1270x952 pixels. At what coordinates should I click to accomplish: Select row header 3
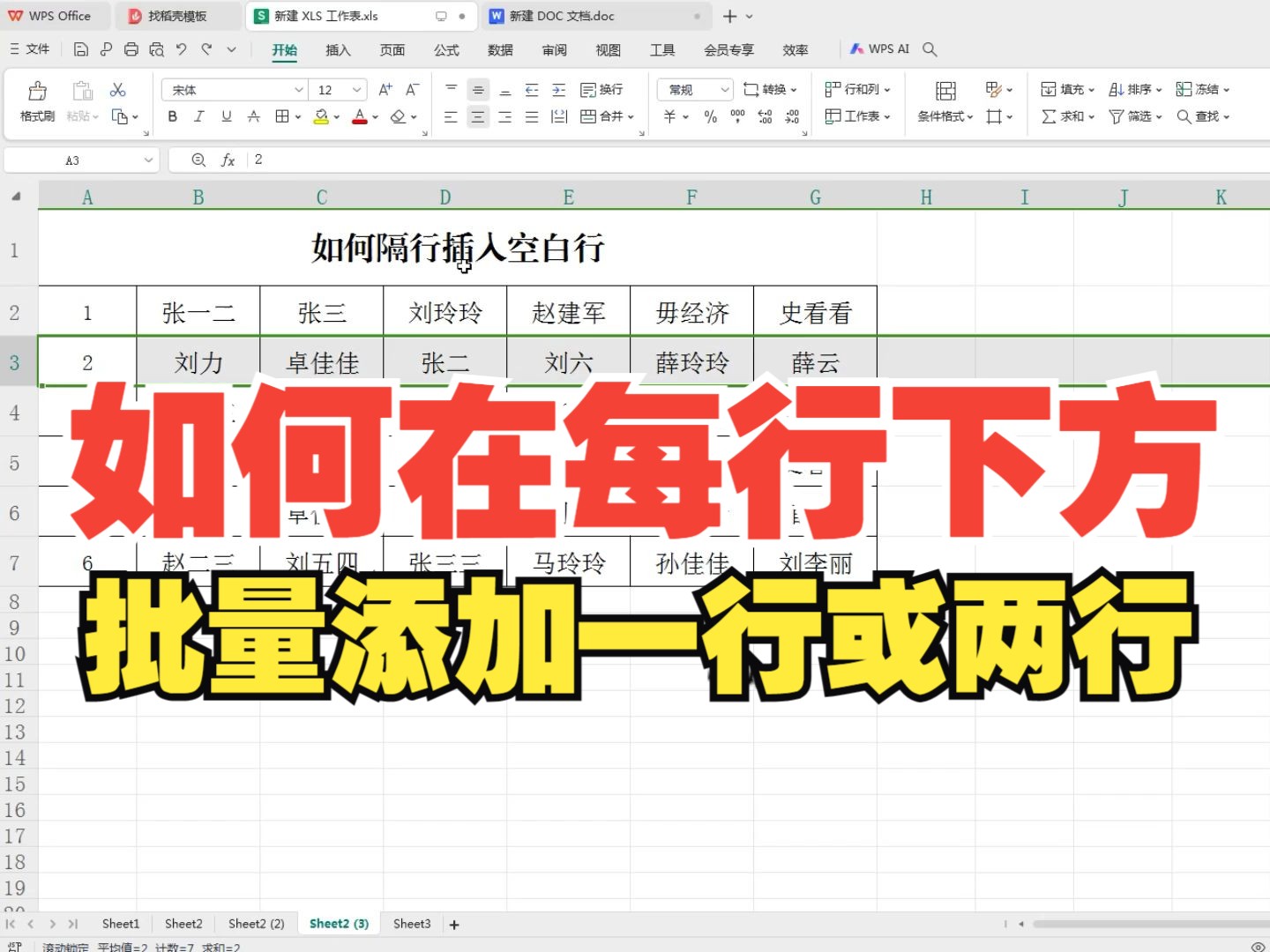point(14,362)
